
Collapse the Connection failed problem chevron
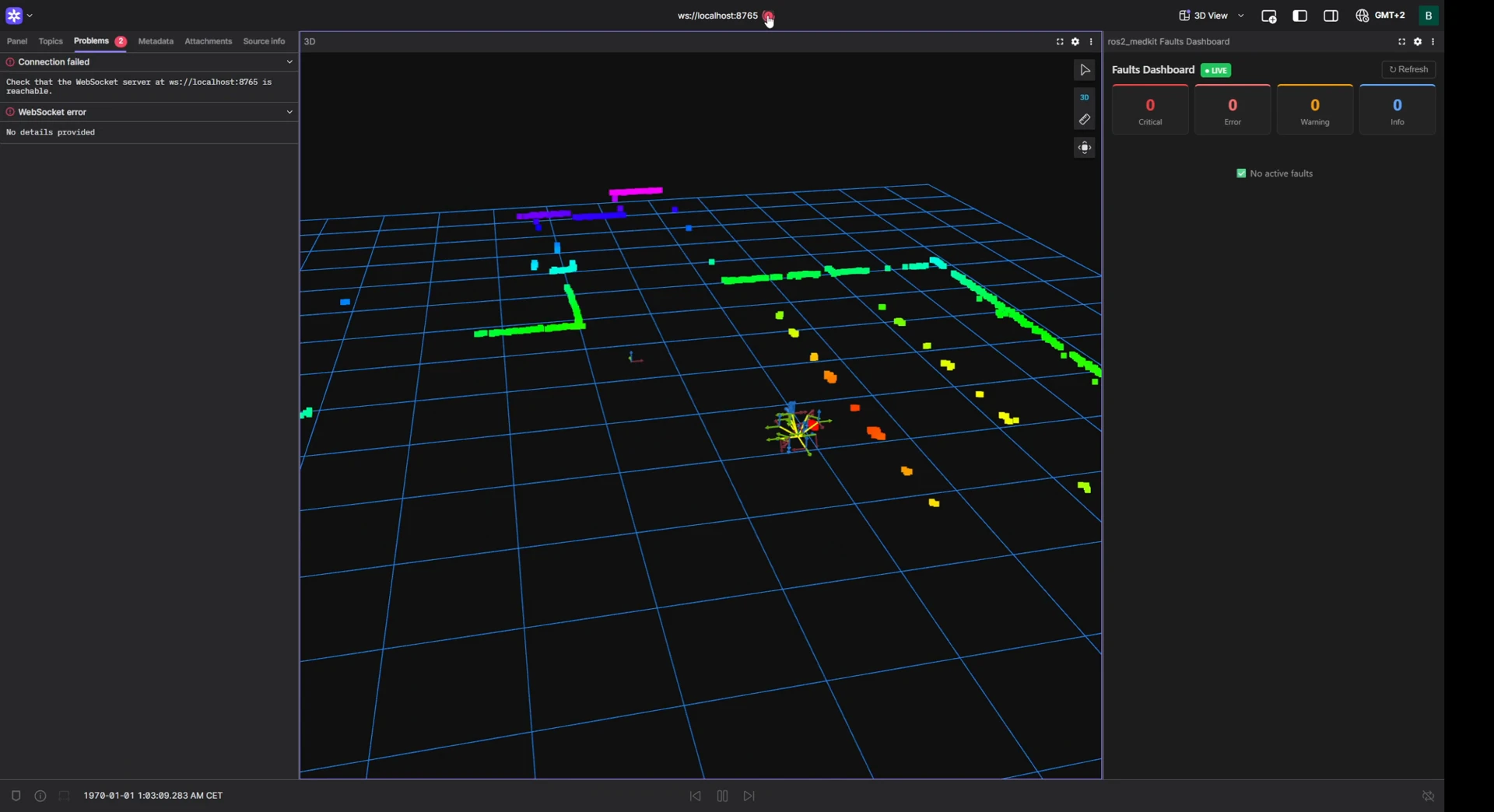click(x=289, y=62)
